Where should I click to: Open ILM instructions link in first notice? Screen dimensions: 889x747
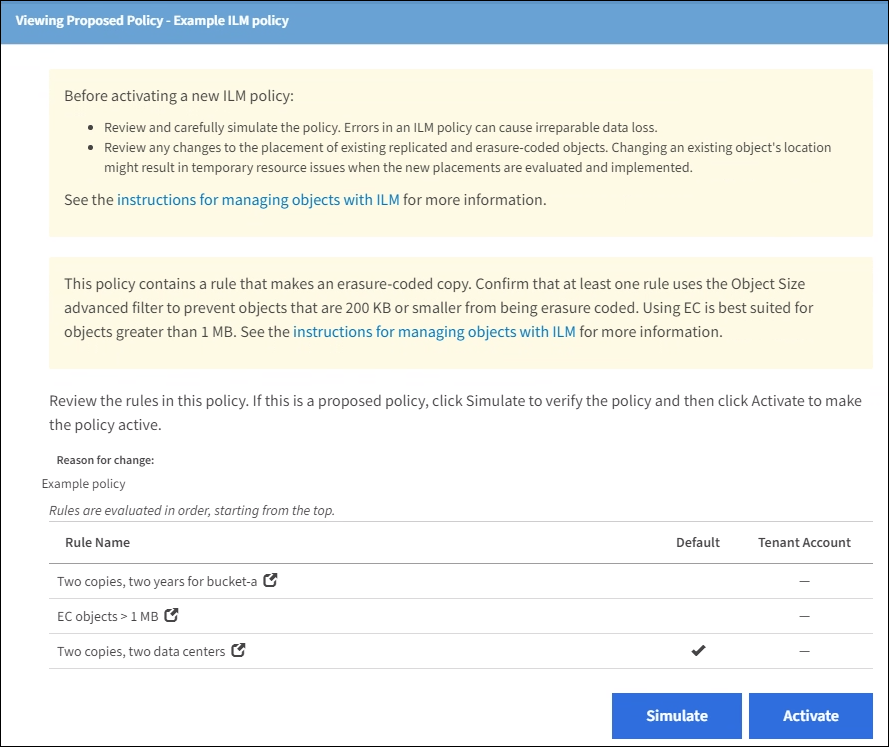tap(258, 200)
